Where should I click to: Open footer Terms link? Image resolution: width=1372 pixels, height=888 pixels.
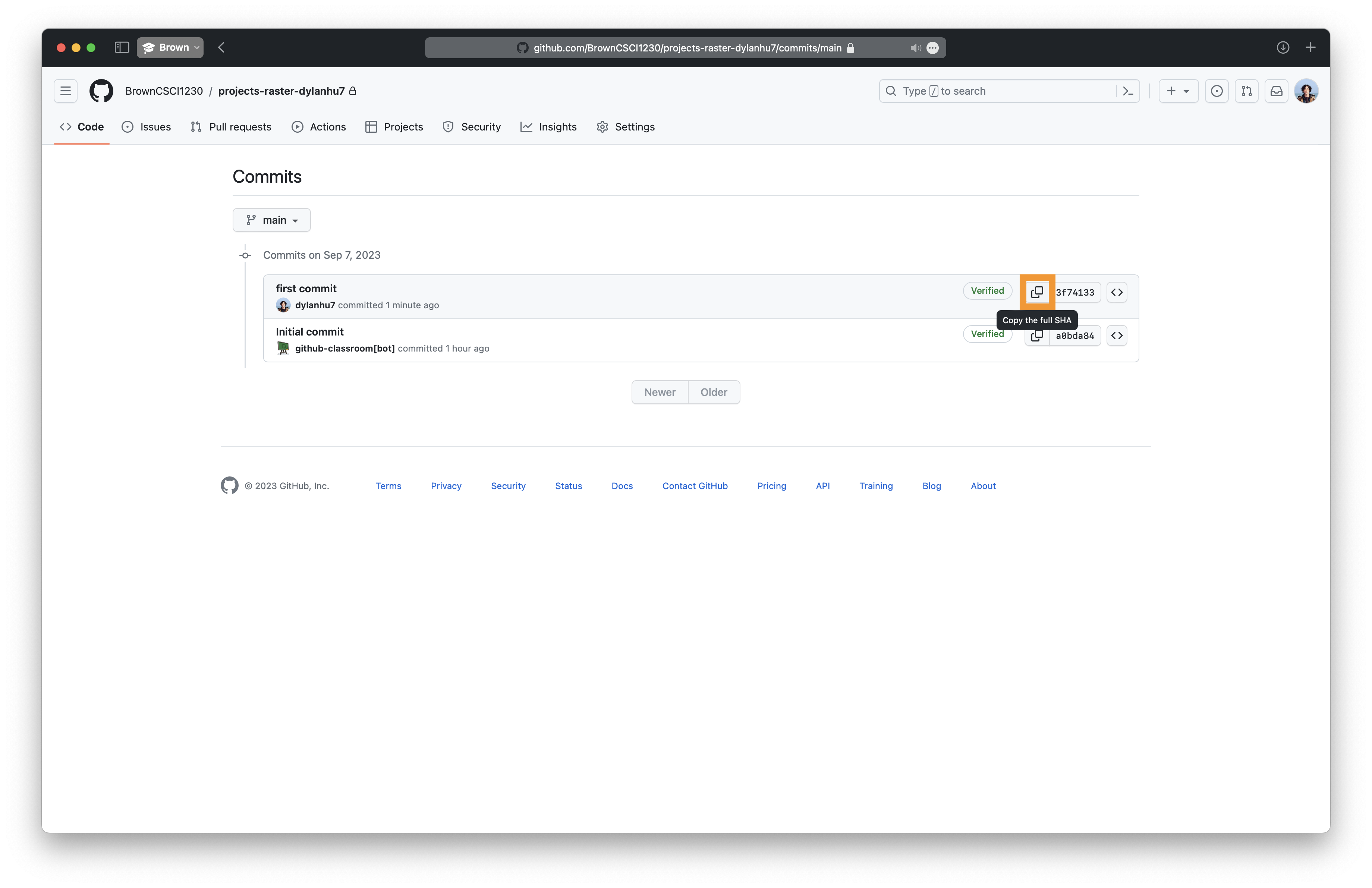(388, 486)
